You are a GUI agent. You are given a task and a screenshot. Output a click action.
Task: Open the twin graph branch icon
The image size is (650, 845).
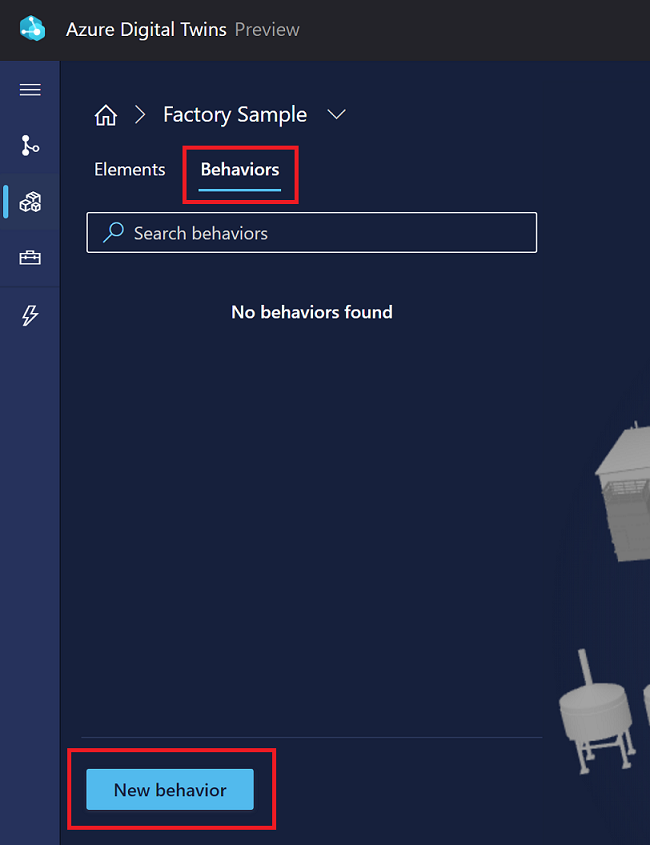pyautogui.click(x=30, y=146)
